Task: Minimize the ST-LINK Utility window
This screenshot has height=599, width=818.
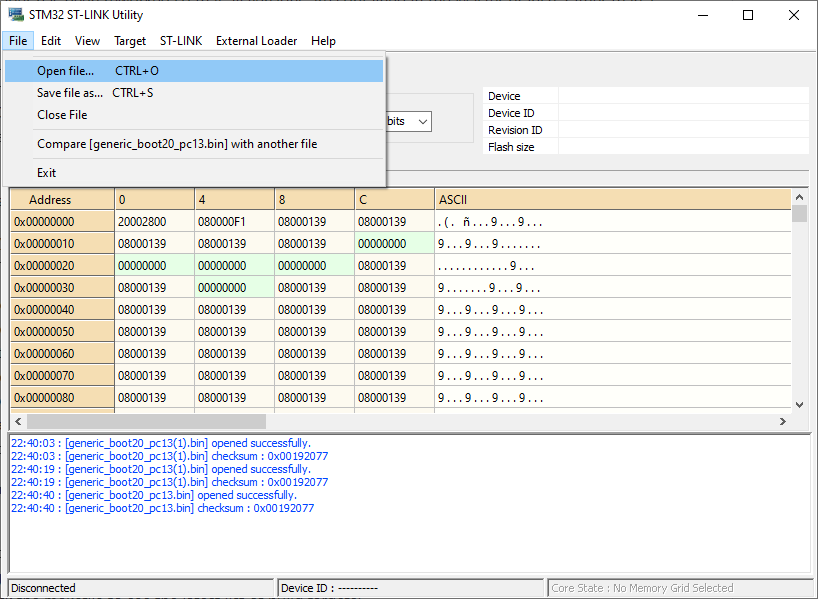Action: point(703,15)
